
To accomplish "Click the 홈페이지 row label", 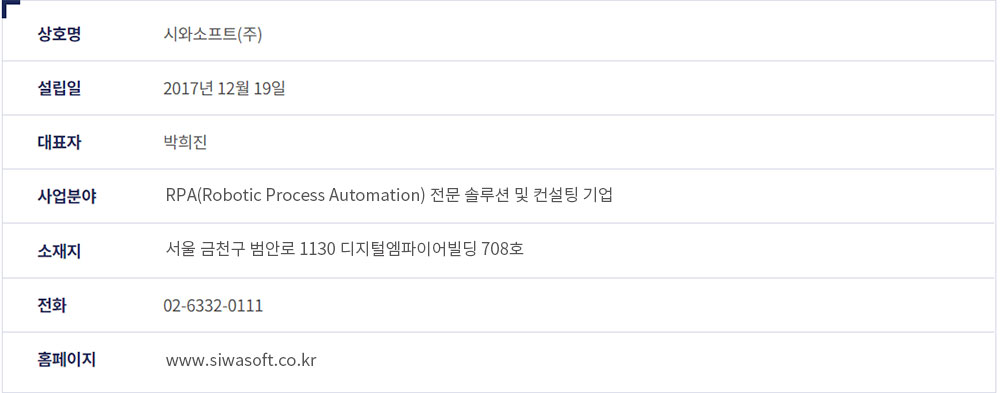I will click(67, 360).
